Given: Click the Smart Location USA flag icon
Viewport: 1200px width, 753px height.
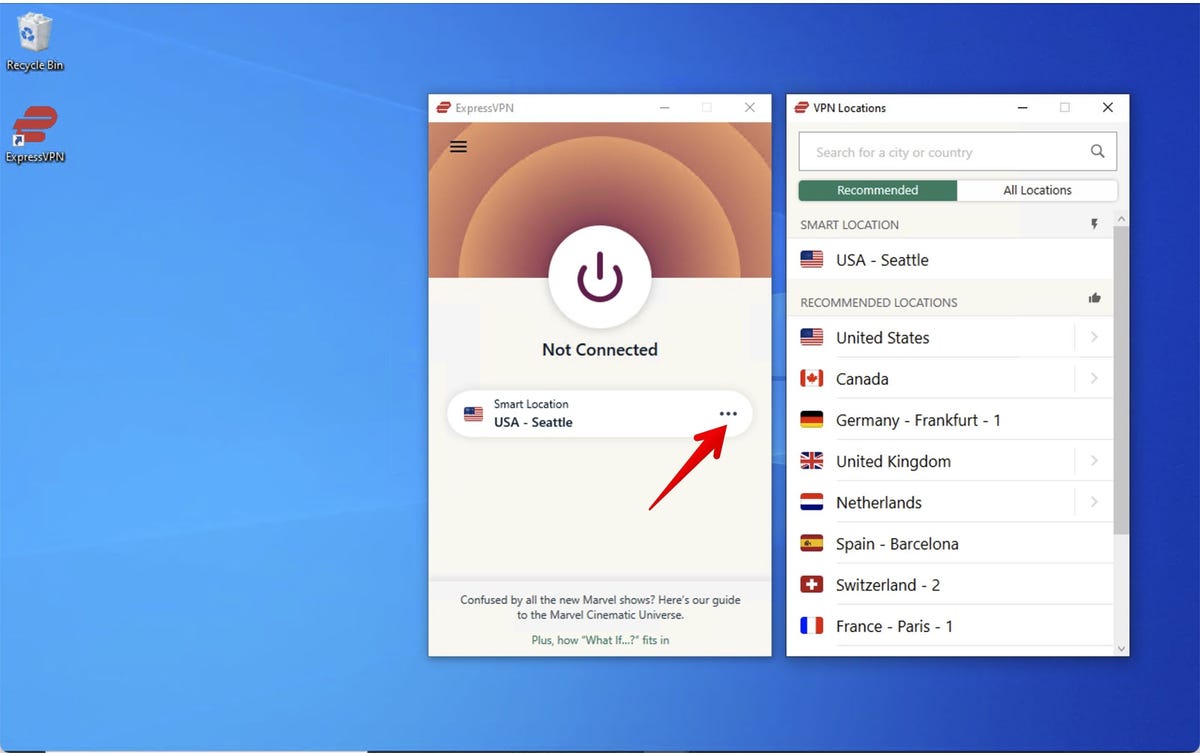Looking at the screenshot, I should (474, 413).
